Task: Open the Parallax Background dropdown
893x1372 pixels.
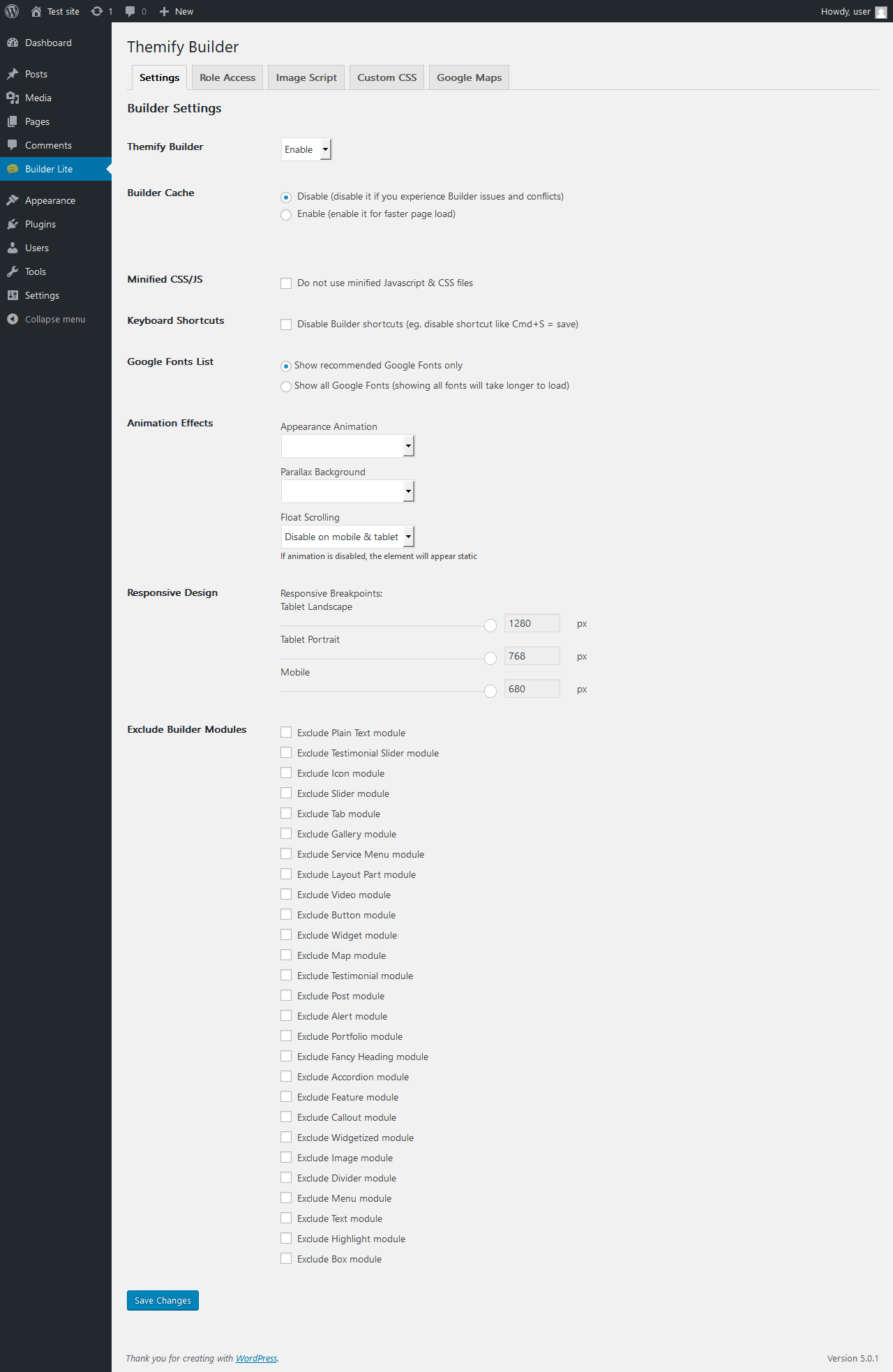Action: (347, 491)
